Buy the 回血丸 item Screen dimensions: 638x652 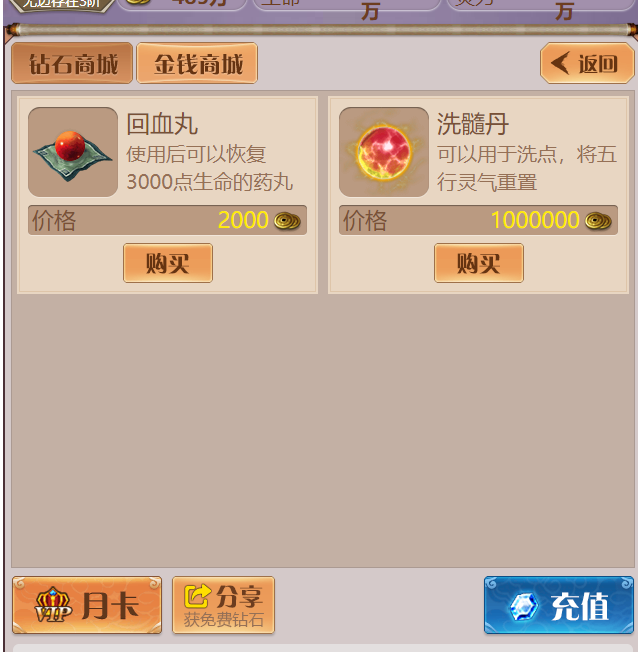[168, 263]
